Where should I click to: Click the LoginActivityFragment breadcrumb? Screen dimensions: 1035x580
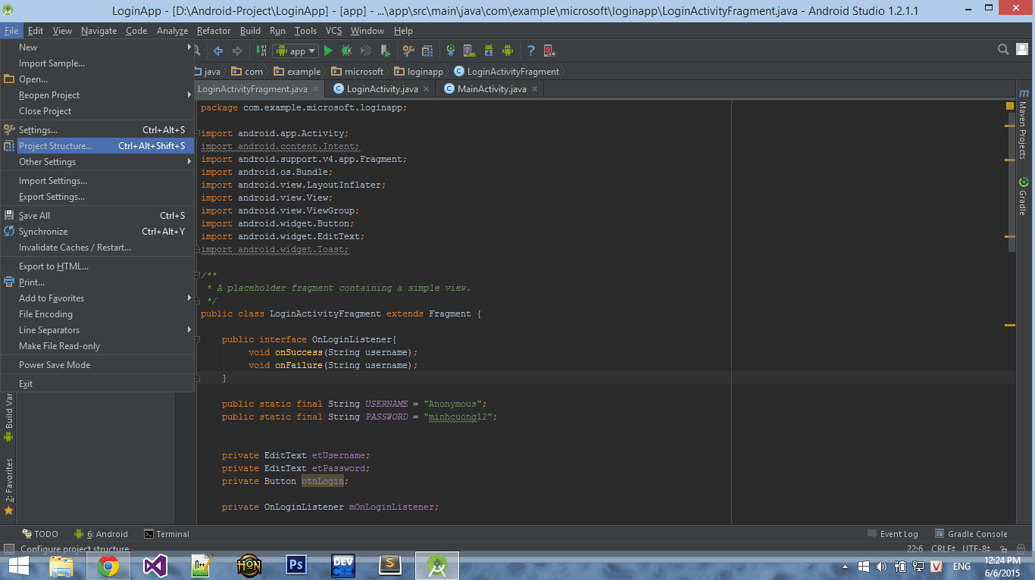(506, 71)
